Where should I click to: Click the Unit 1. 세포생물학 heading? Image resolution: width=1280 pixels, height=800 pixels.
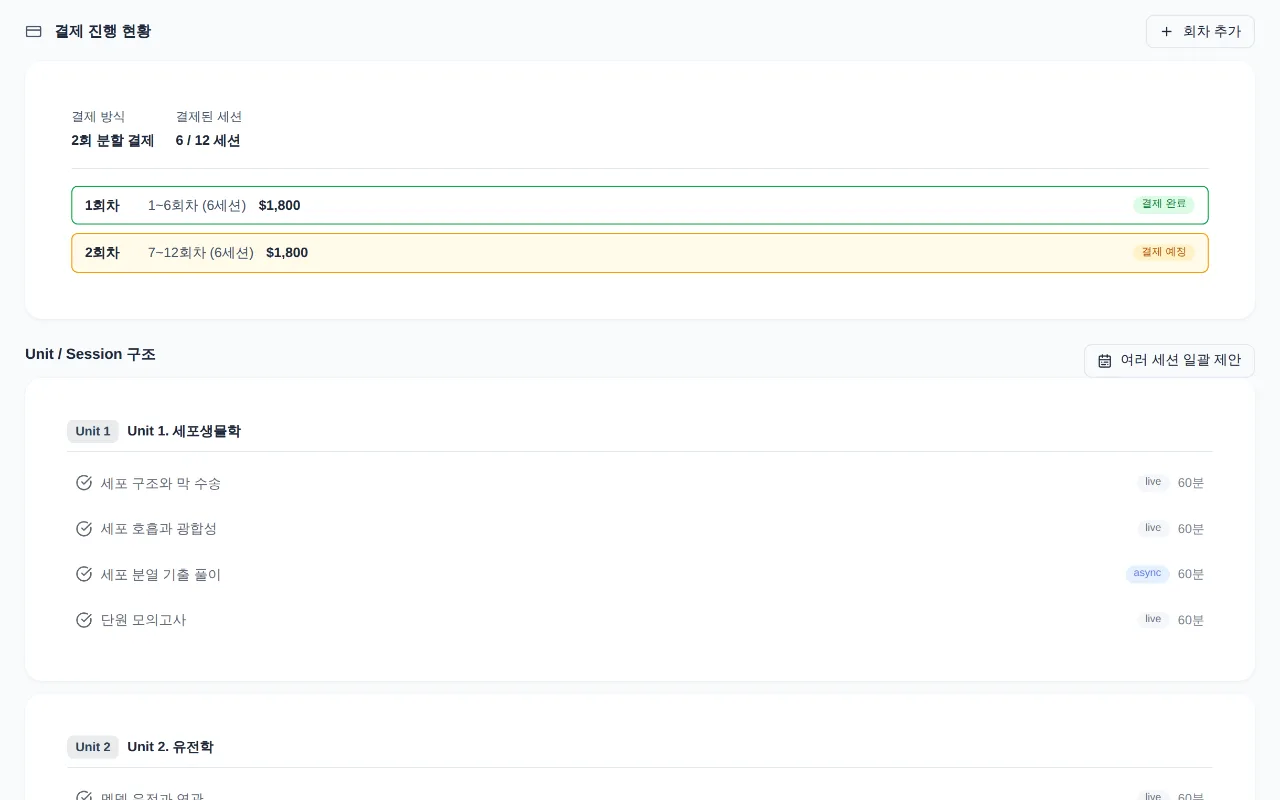pyautogui.click(x=184, y=431)
